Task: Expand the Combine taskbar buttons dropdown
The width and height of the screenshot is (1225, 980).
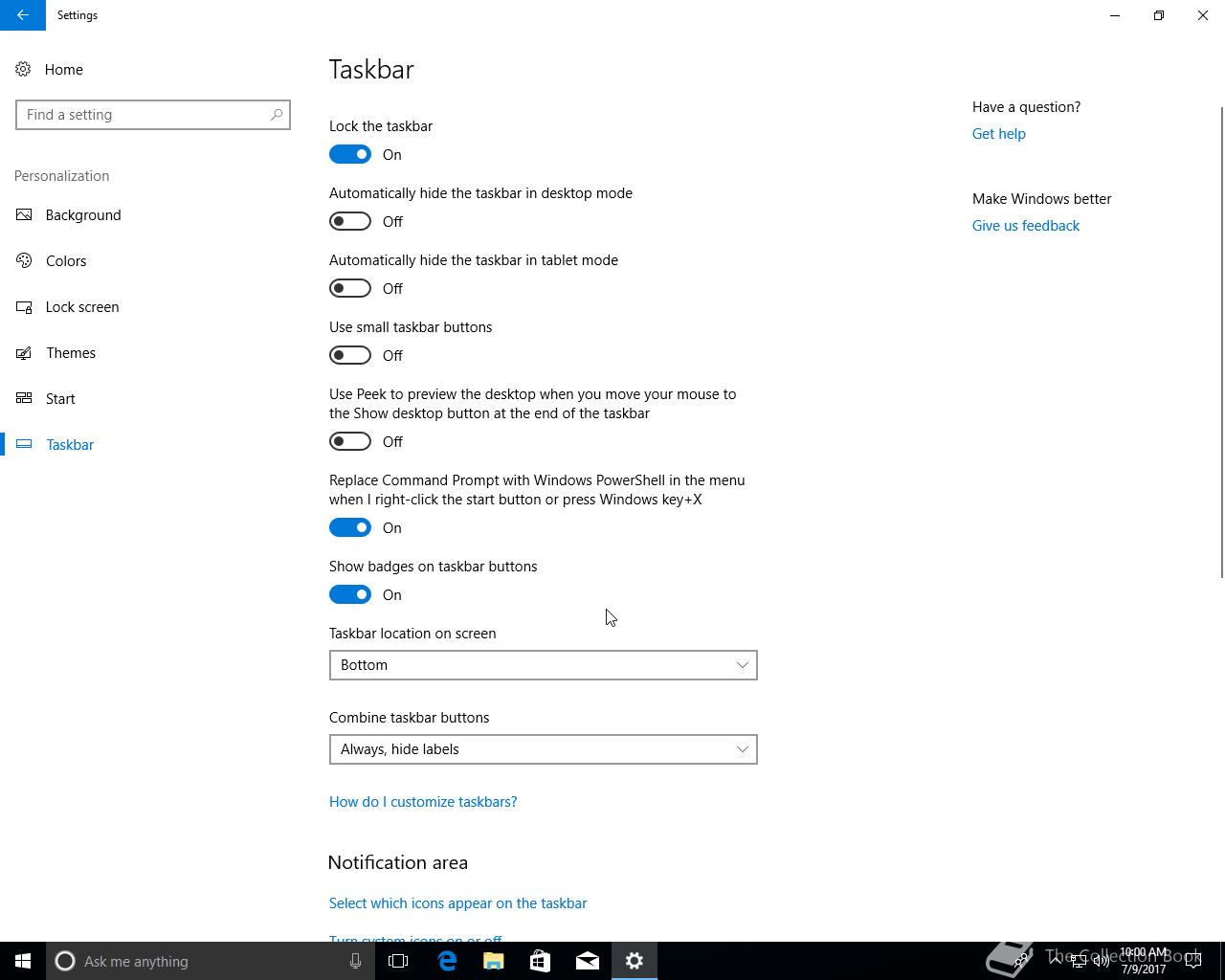Action: [544, 749]
